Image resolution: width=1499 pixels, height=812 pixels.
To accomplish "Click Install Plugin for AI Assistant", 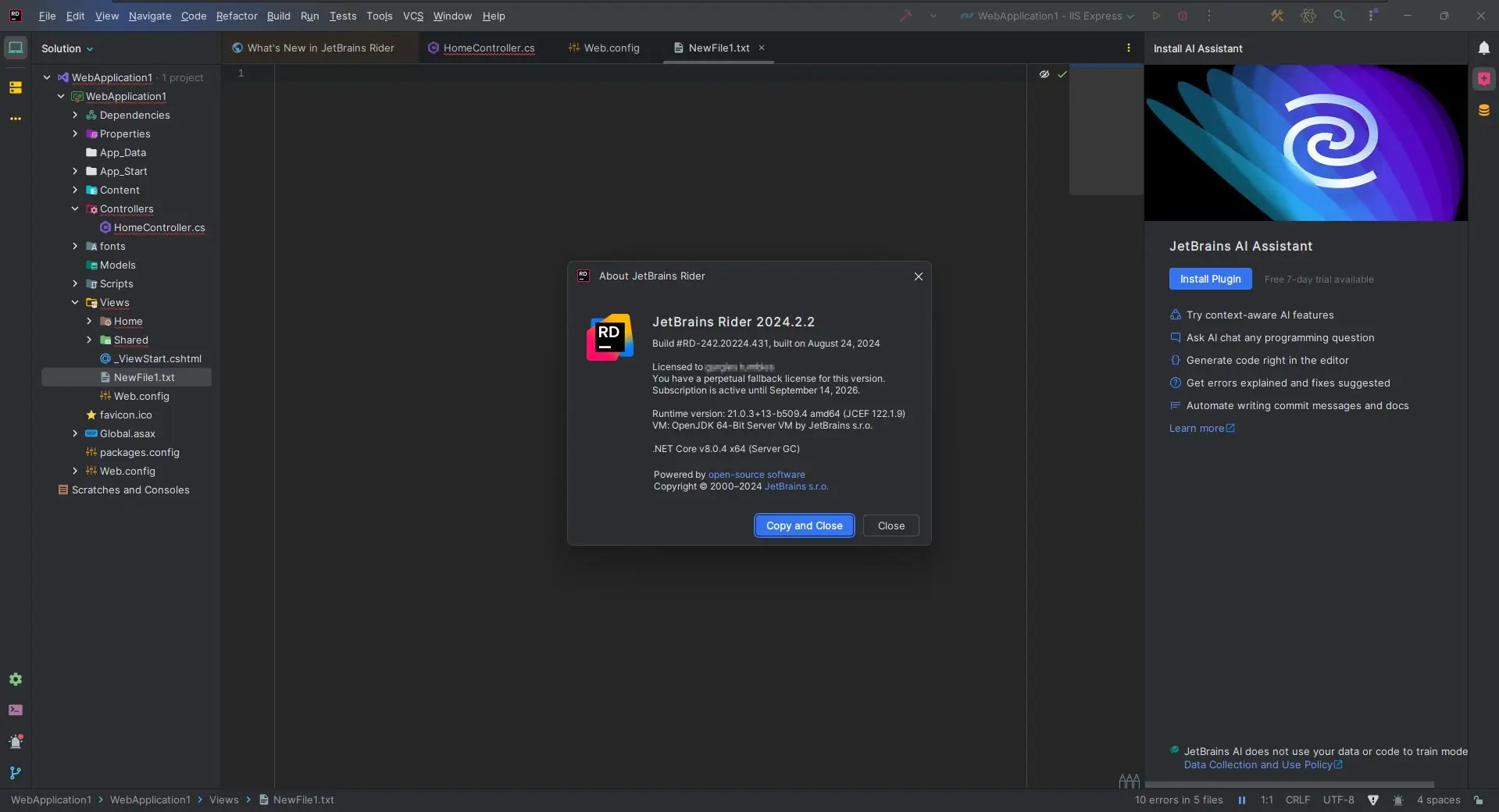I will 1210,279.
